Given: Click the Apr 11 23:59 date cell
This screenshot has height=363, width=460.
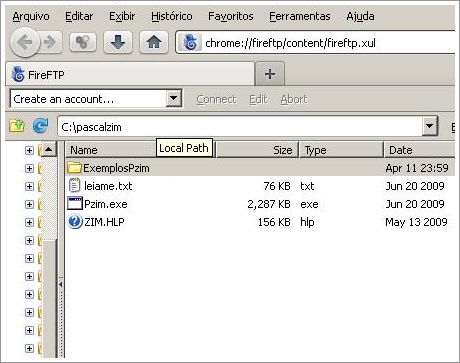Looking at the screenshot, I should point(417,168).
